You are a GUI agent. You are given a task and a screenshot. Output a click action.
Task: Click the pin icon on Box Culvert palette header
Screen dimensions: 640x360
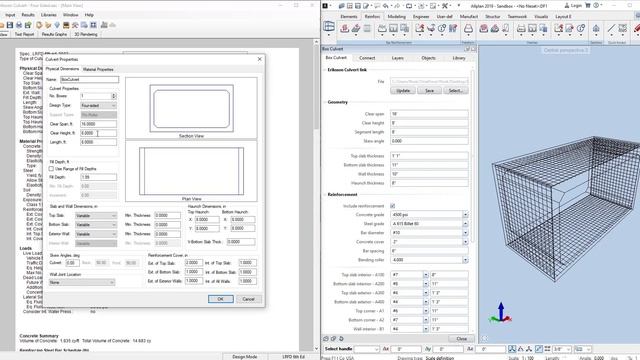(x=467, y=49)
